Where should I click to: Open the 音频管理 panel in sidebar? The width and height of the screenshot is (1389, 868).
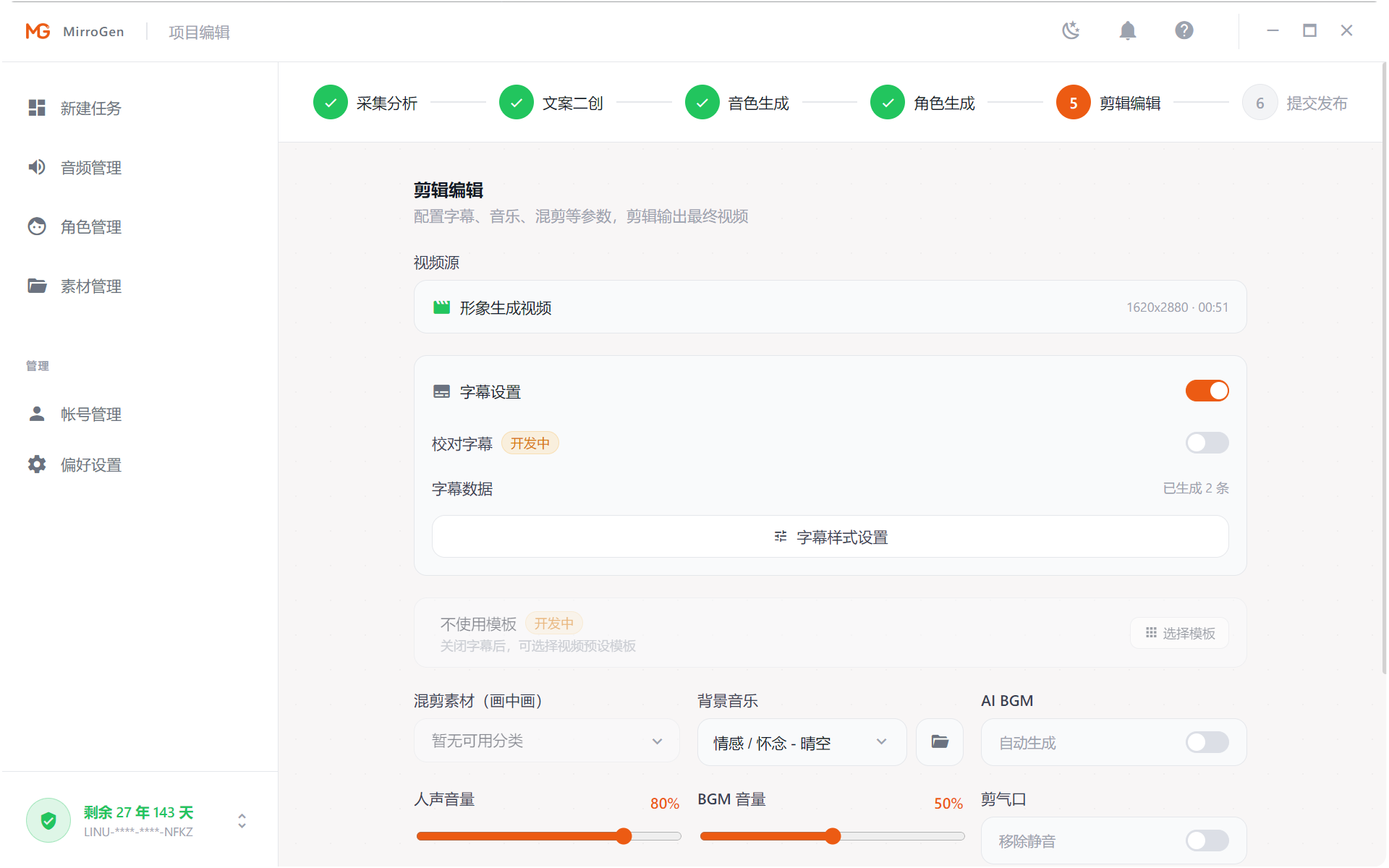pyautogui.click(x=90, y=167)
